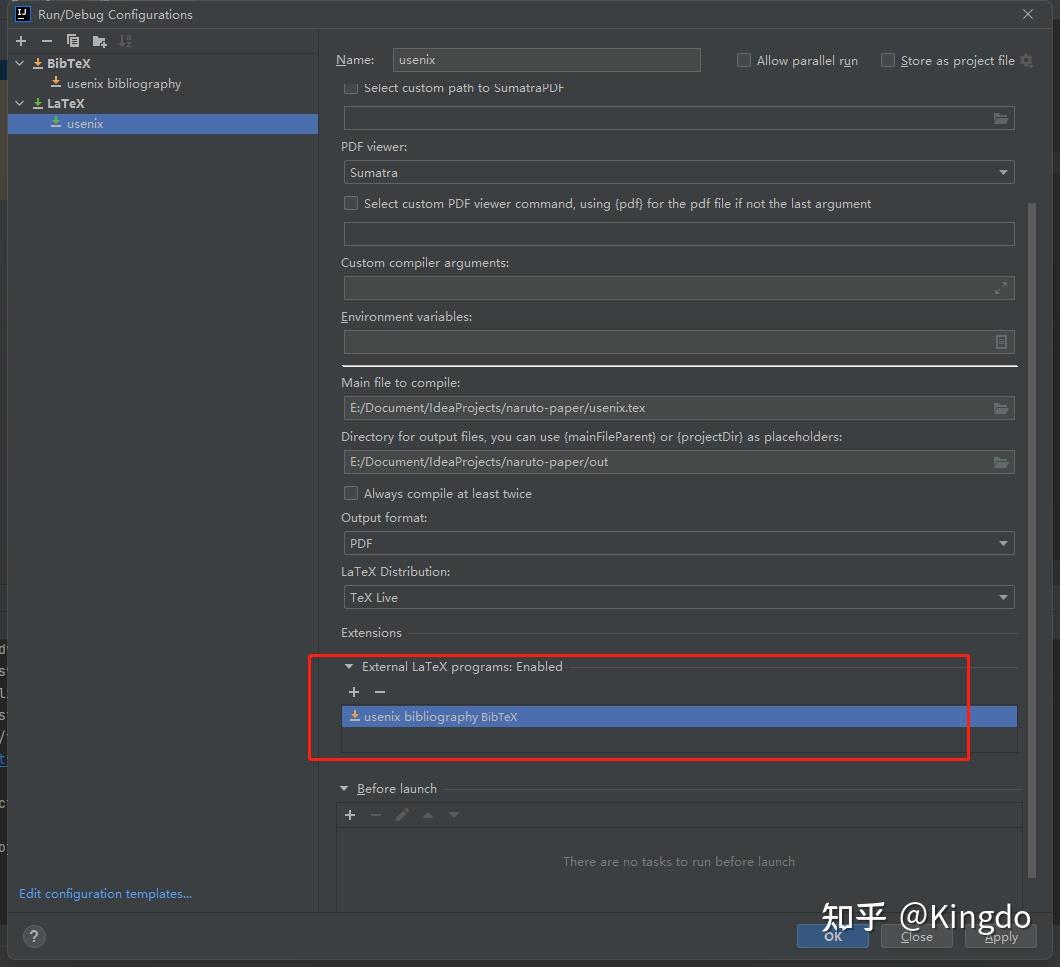Viewport: 1060px width, 967px height.
Task: Copy the selected configuration
Action: [x=71, y=41]
